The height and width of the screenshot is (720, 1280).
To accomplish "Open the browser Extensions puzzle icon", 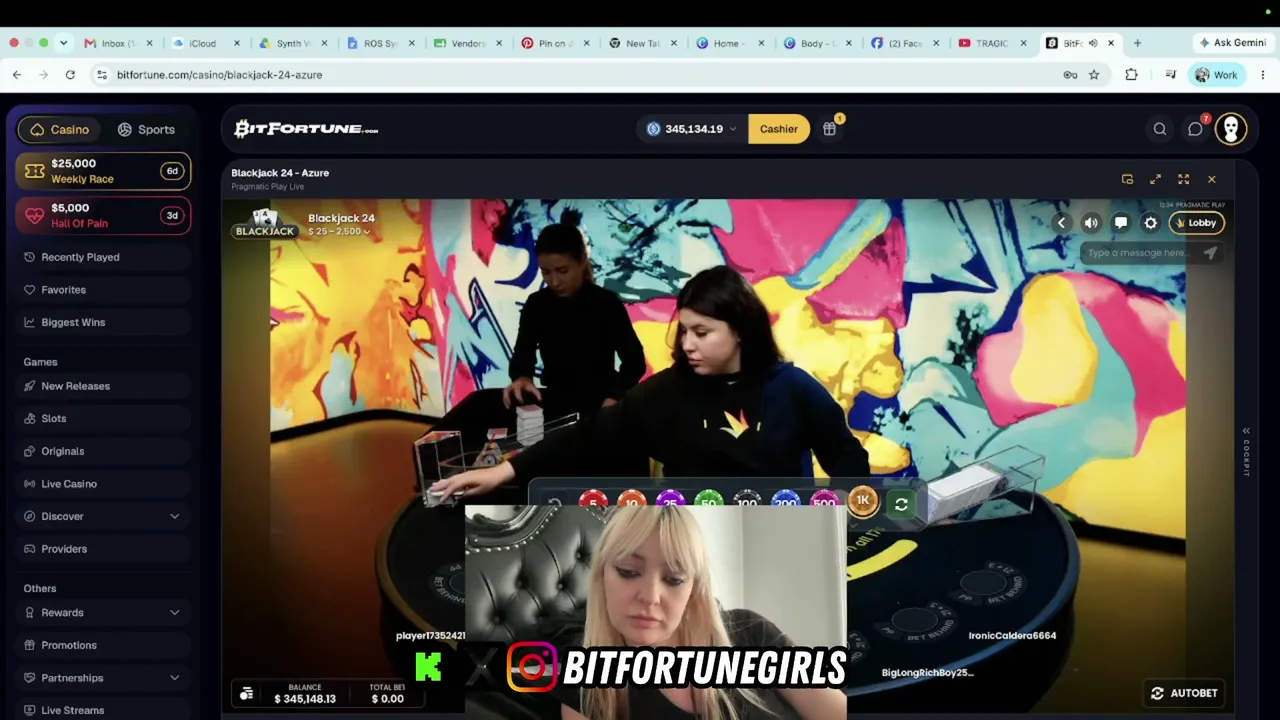I will [1131, 75].
